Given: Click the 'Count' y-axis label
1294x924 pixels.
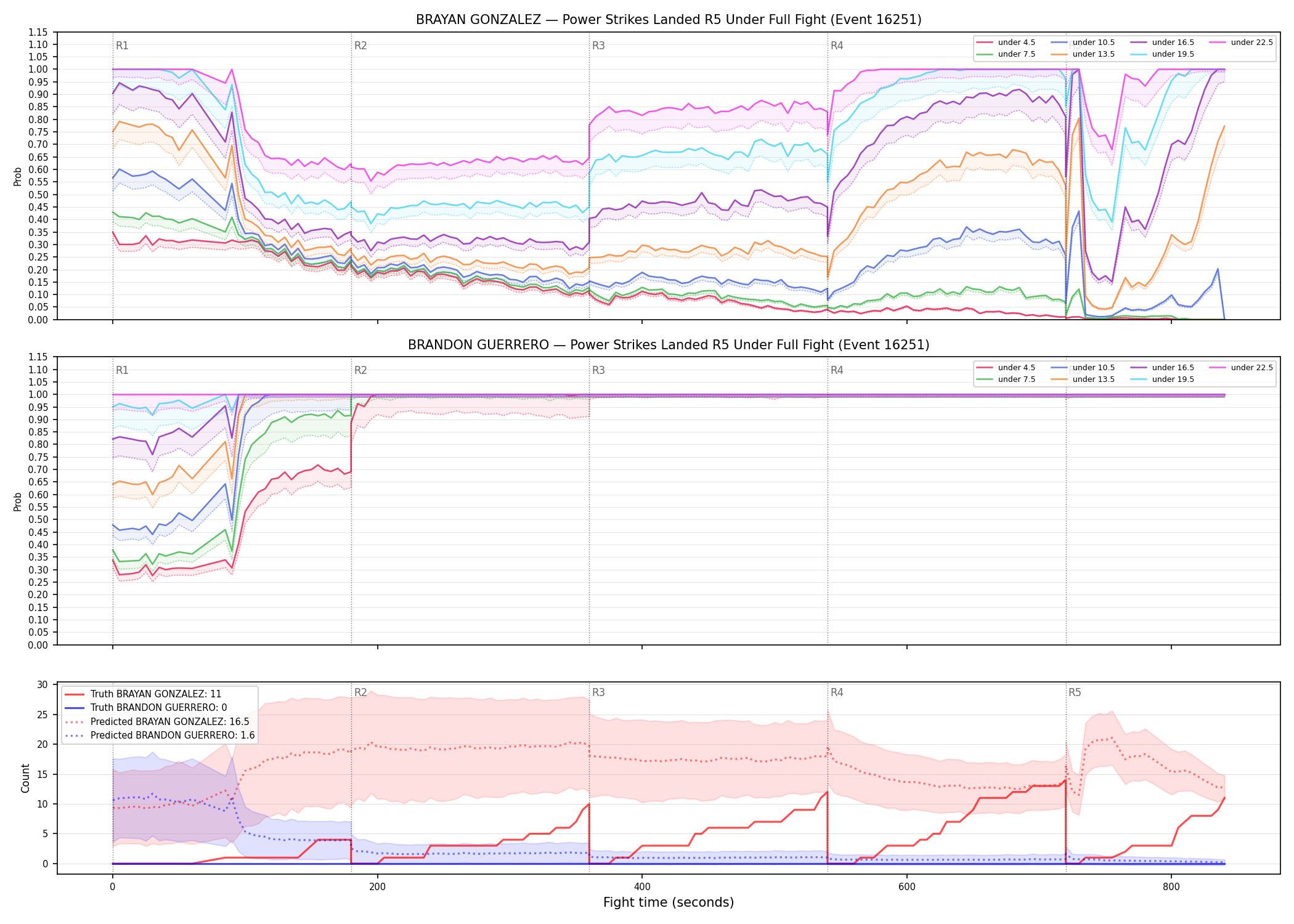Looking at the screenshot, I should (x=25, y=778).
